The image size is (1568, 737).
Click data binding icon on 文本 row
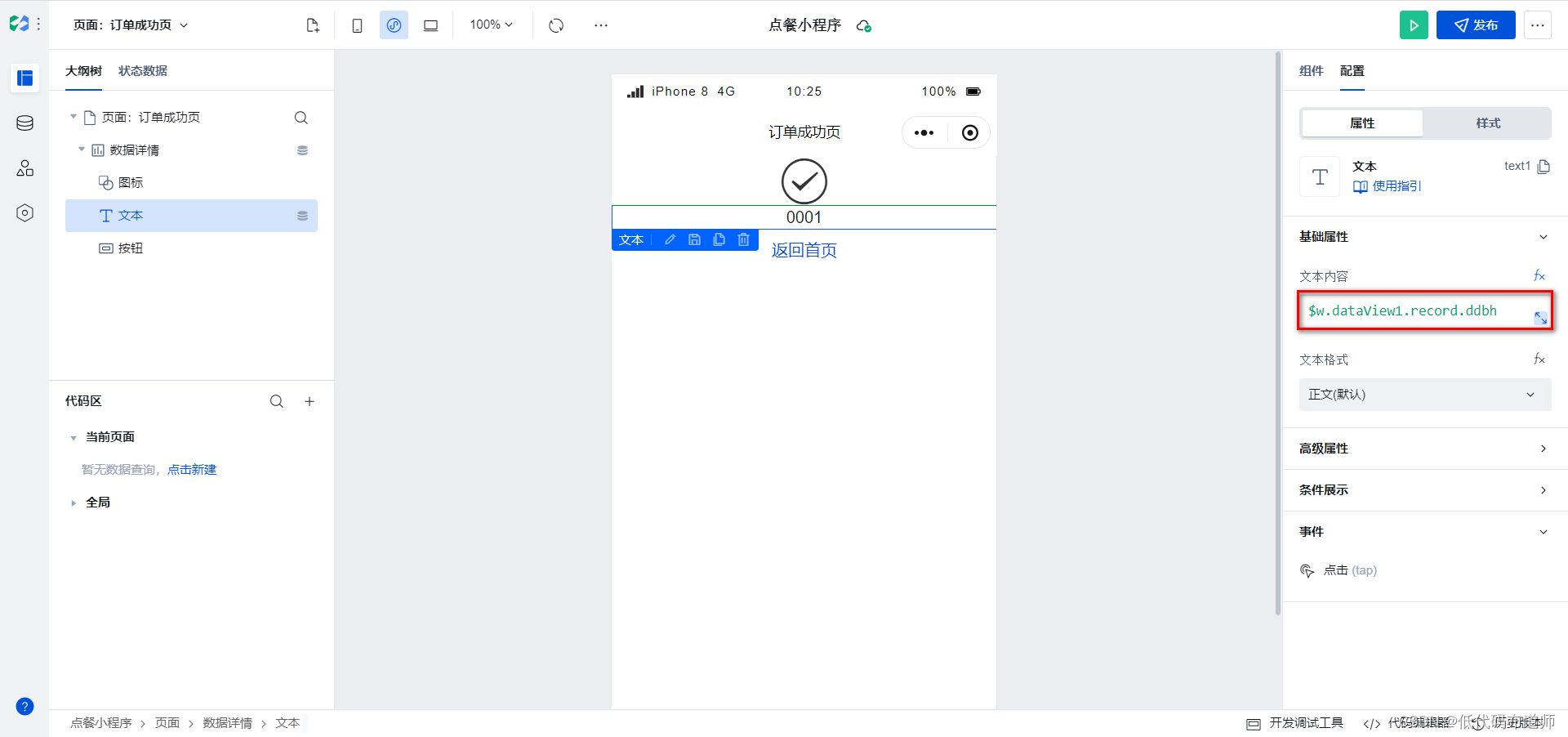(x=302, y=216)
